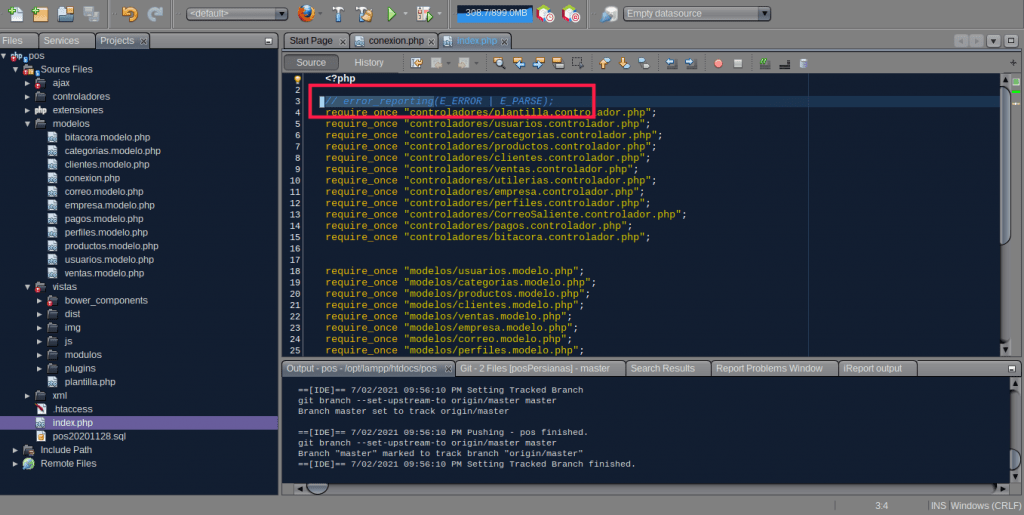Viewport: 1024px width, 515px height.
Task: Open the Search Results tab
Action: pos(662,368)
